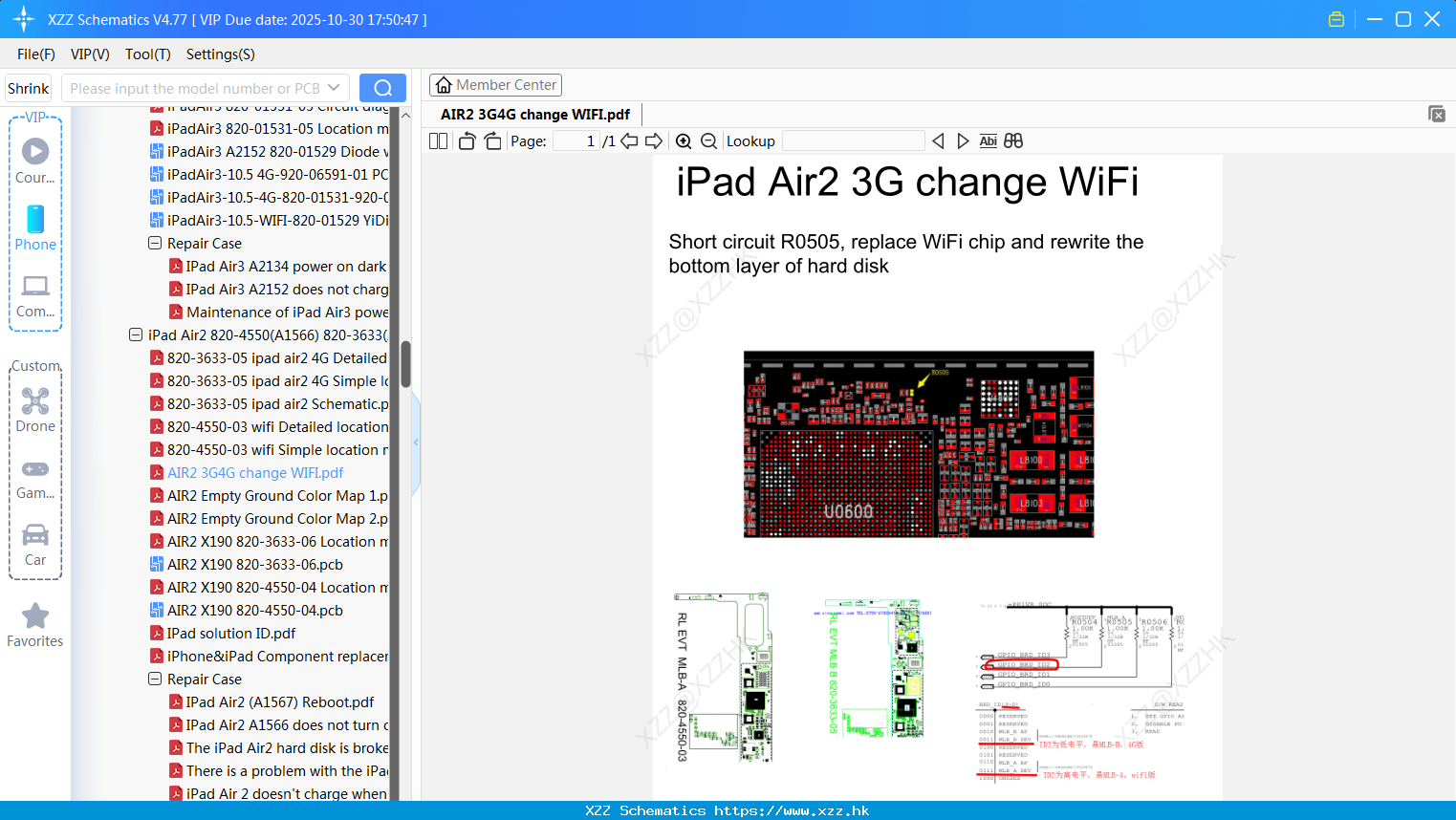Image resolution: width=1456 pixels, height=820 pixels.
Task: Open 820-4550-03 wifi Detailed location file
Action: pyautogui.click(x=270, y=427)
